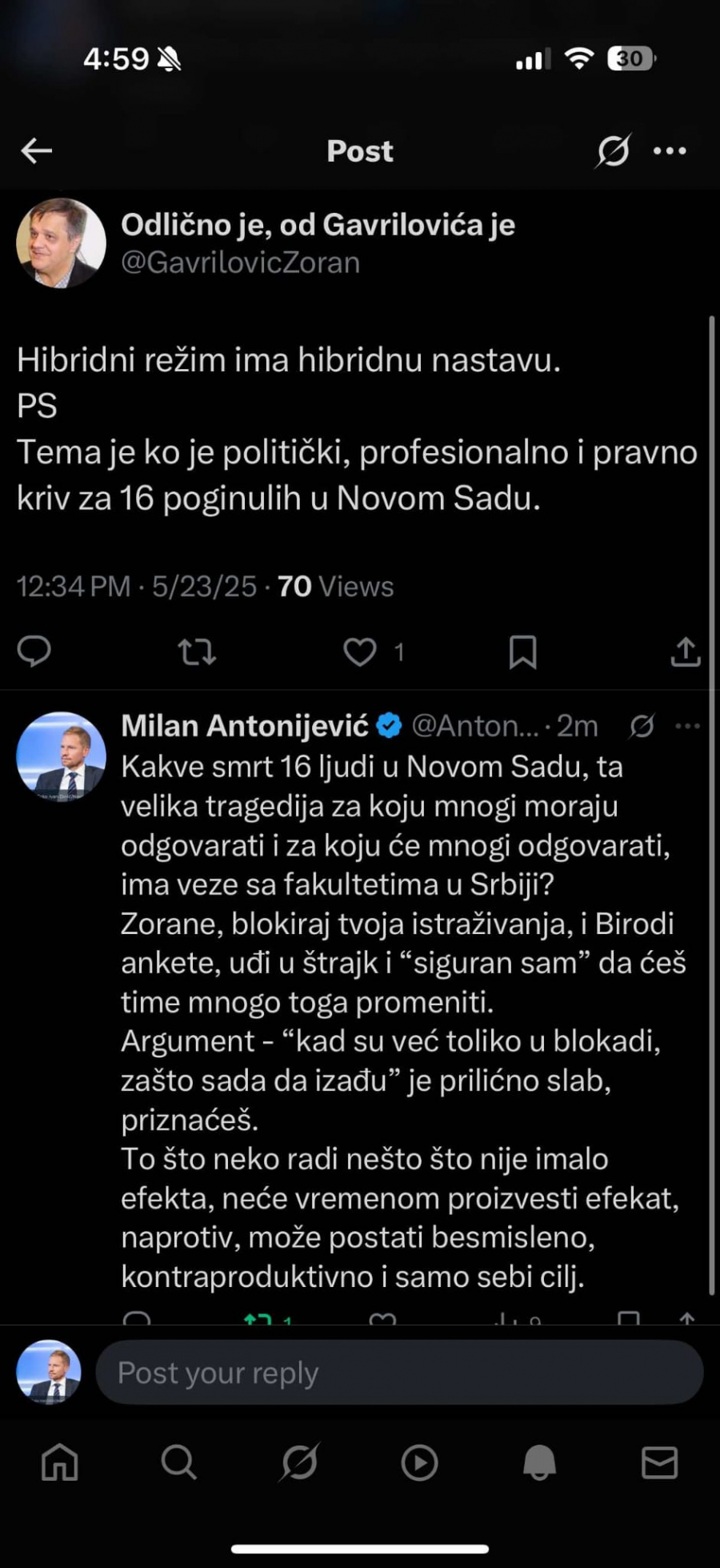This screenshot has height=1568, width=720.
Task: Tap the Post your reply field
Action: [400, 1372]
